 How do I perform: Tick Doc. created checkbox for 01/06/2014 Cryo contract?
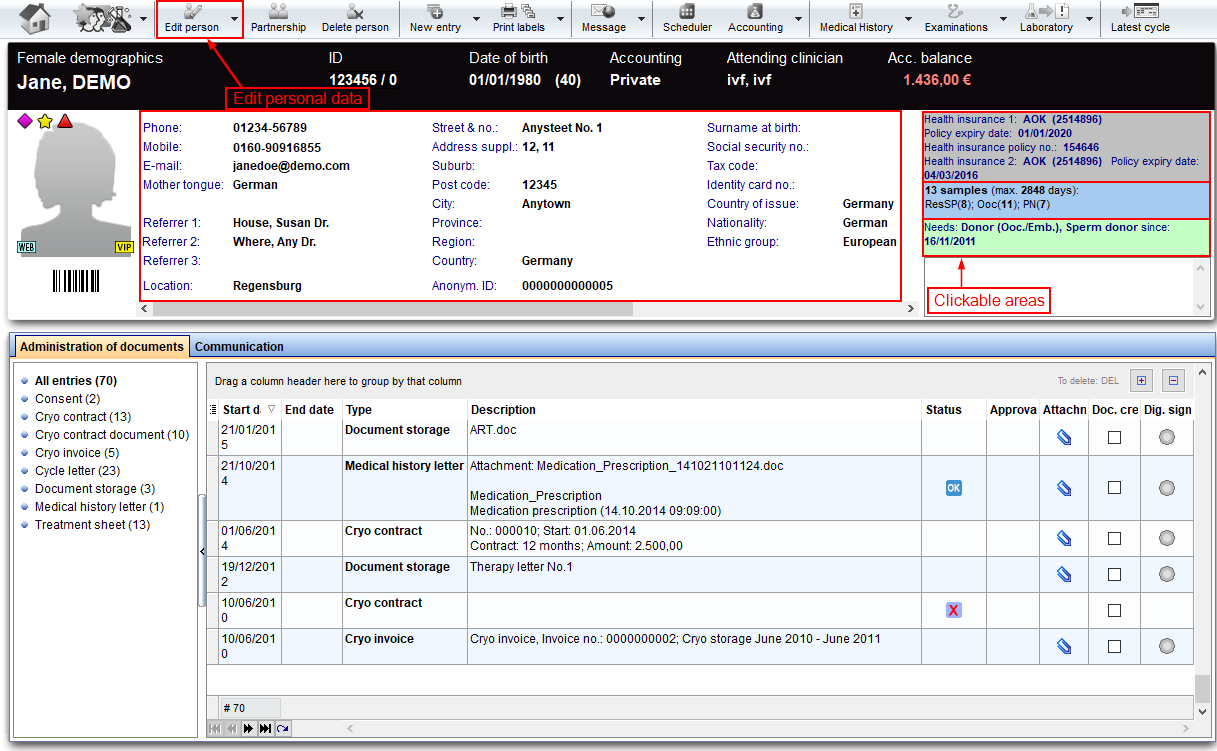(1115, 538)
